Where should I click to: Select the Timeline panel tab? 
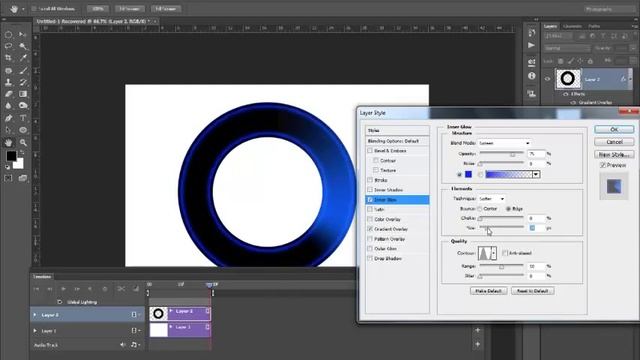click(42, 277)
